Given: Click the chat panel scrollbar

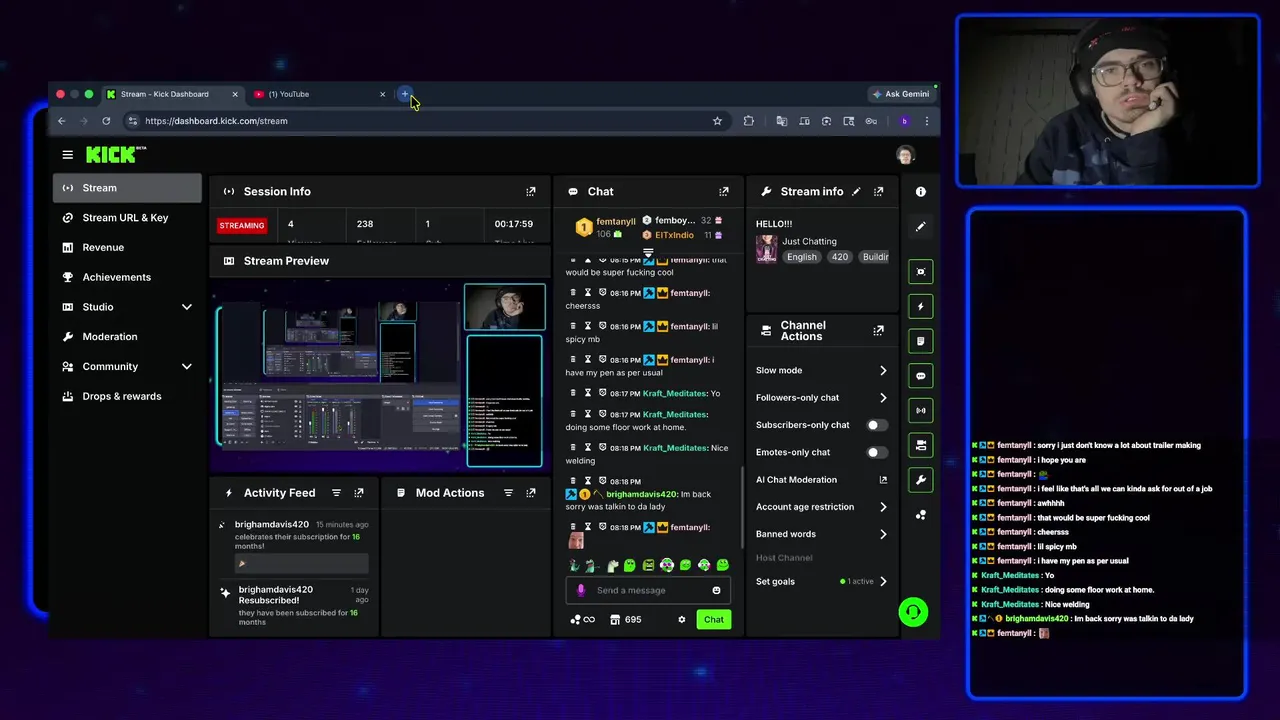Looking at the screenshot, I should click(742, 507).
